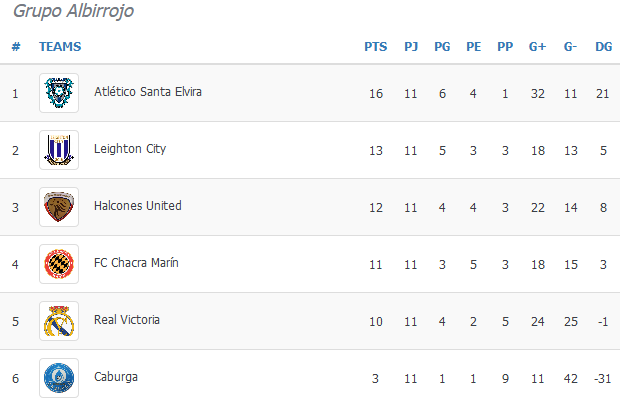Sort by the PP losses column

pyautogui.click(x=505, y=47)
